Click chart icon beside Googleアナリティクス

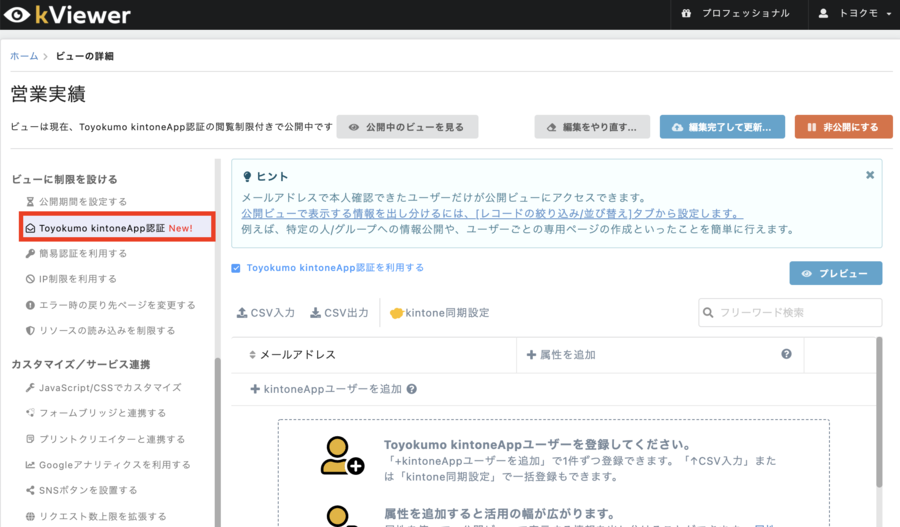click(x=30, y=465)
